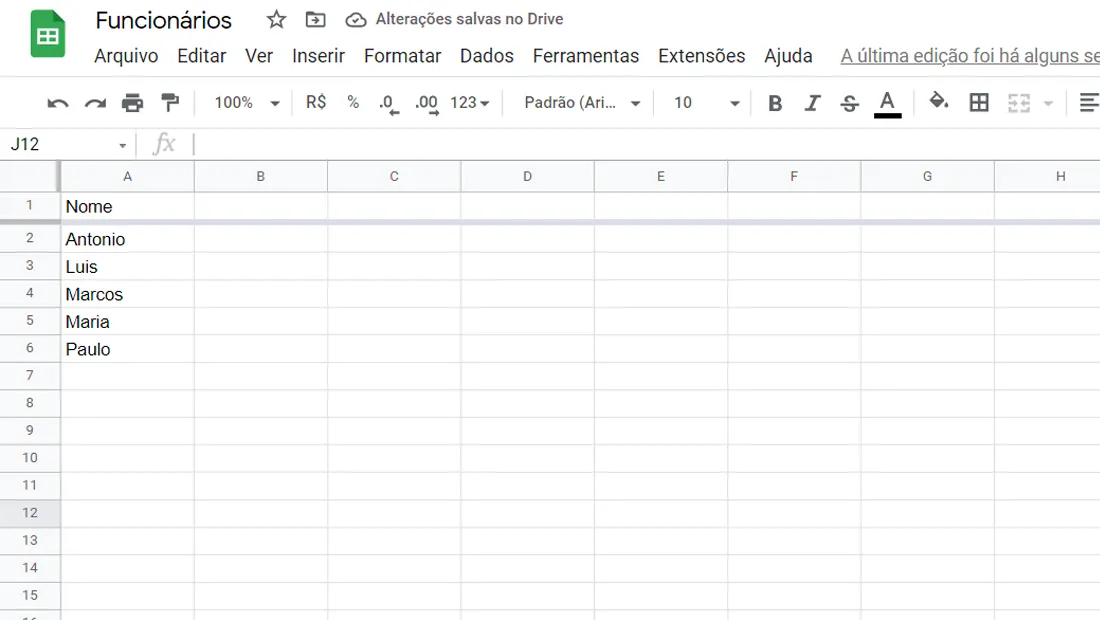
Task: Open the 123 number formats dropdown
Action: click(469, 103)
